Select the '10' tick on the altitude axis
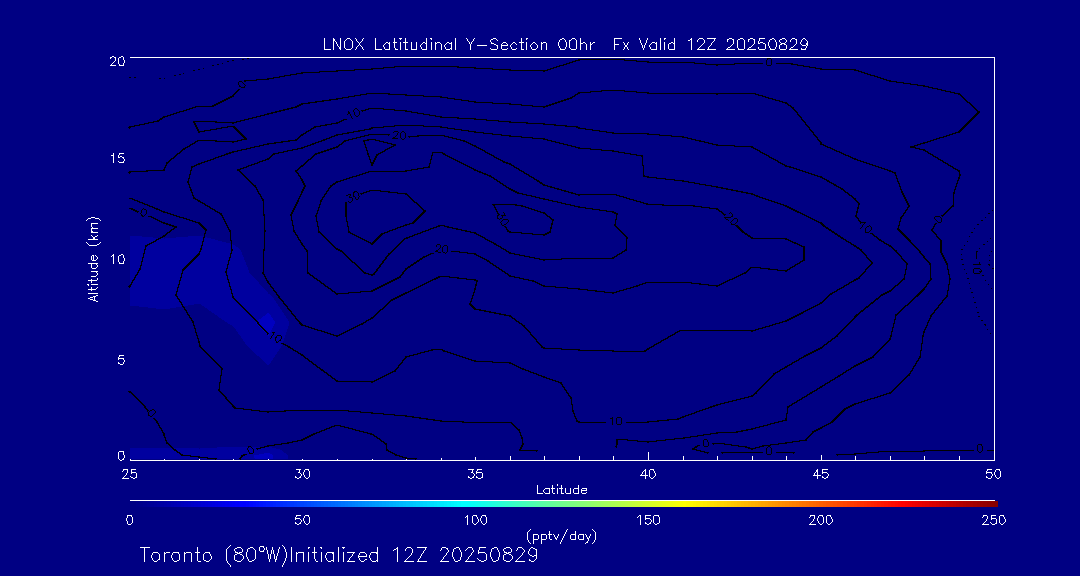This screenshot has height=576, width=1080. coord(117,258)
